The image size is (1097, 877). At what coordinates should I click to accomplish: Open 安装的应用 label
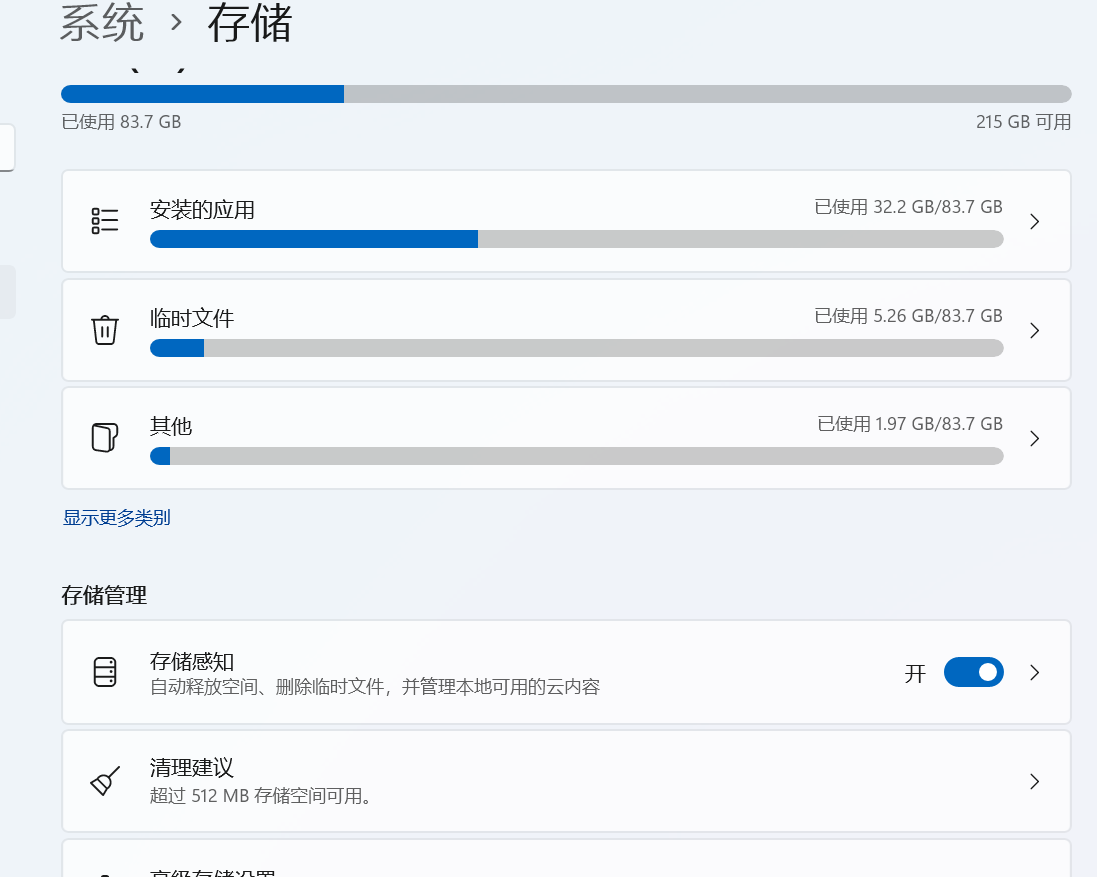[202, 210]
